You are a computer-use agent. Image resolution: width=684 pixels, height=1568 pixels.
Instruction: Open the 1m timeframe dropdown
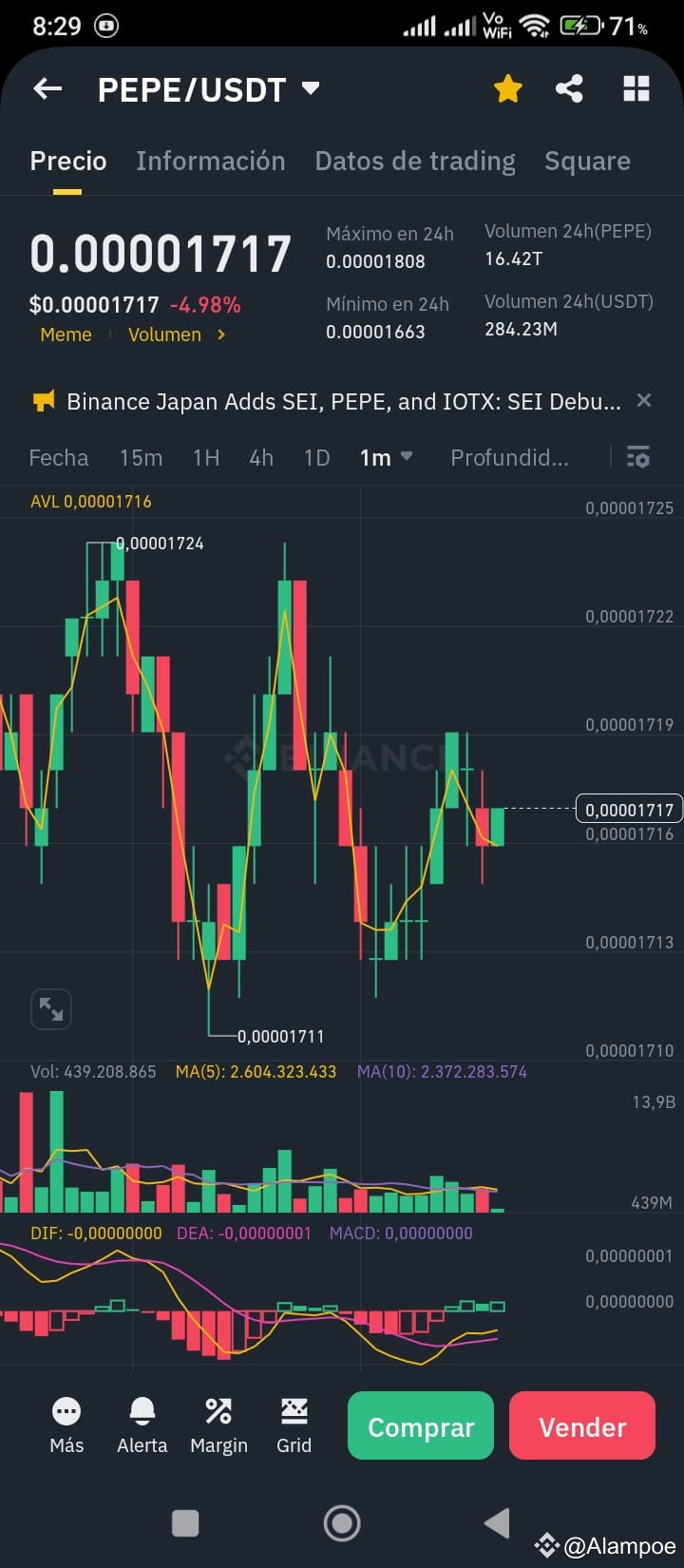pos(386,458)
